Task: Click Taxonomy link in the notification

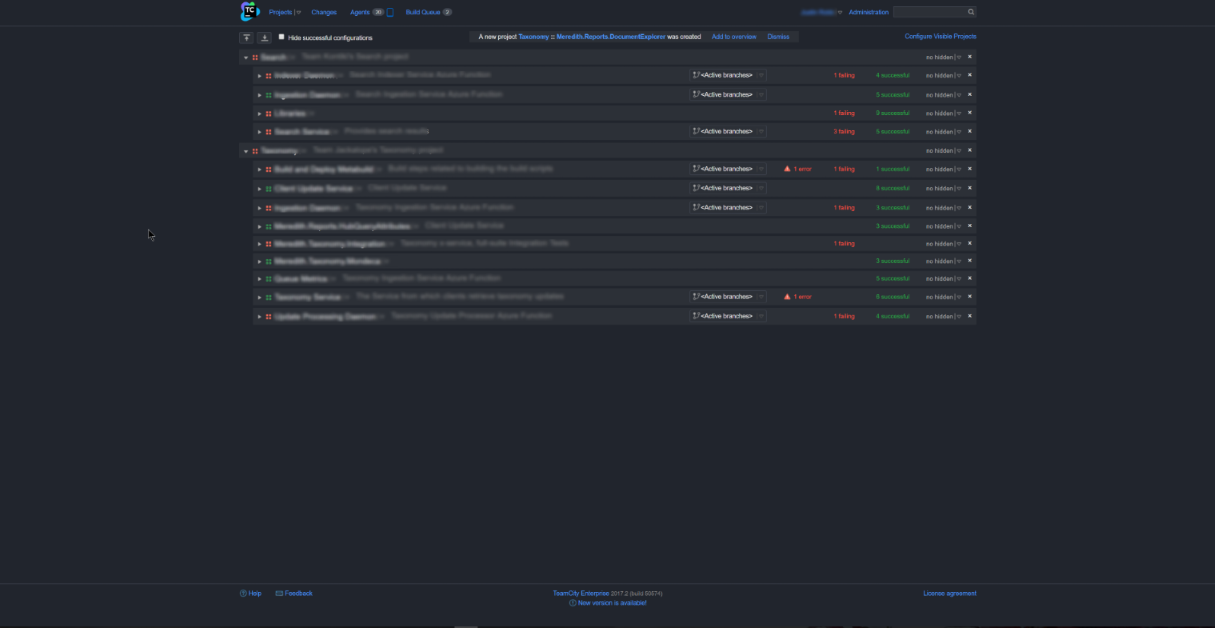Action: point(534,37)
